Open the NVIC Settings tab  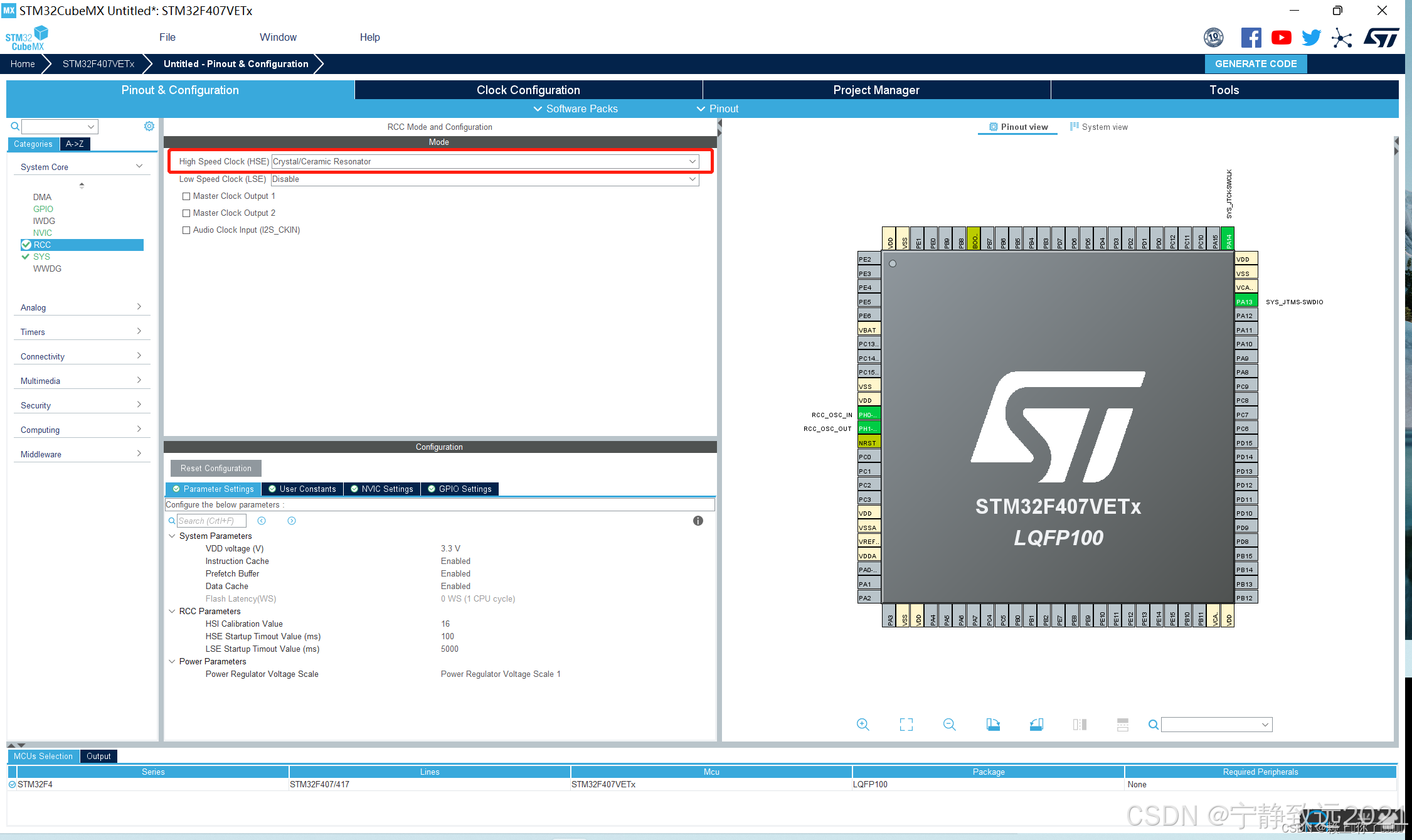pyautogui.click(x=382, y=489)
